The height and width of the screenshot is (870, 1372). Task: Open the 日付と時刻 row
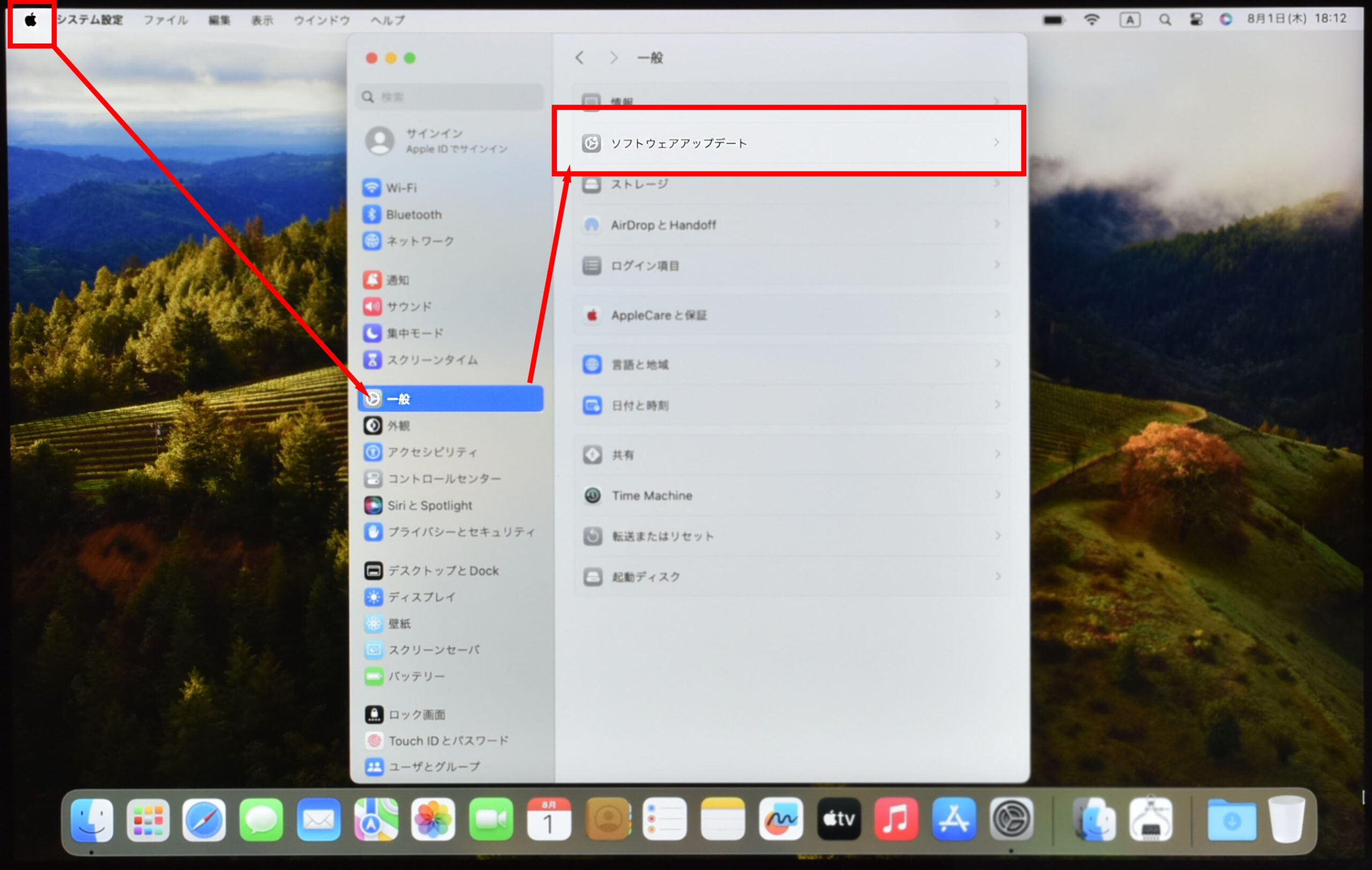(791, 406)
